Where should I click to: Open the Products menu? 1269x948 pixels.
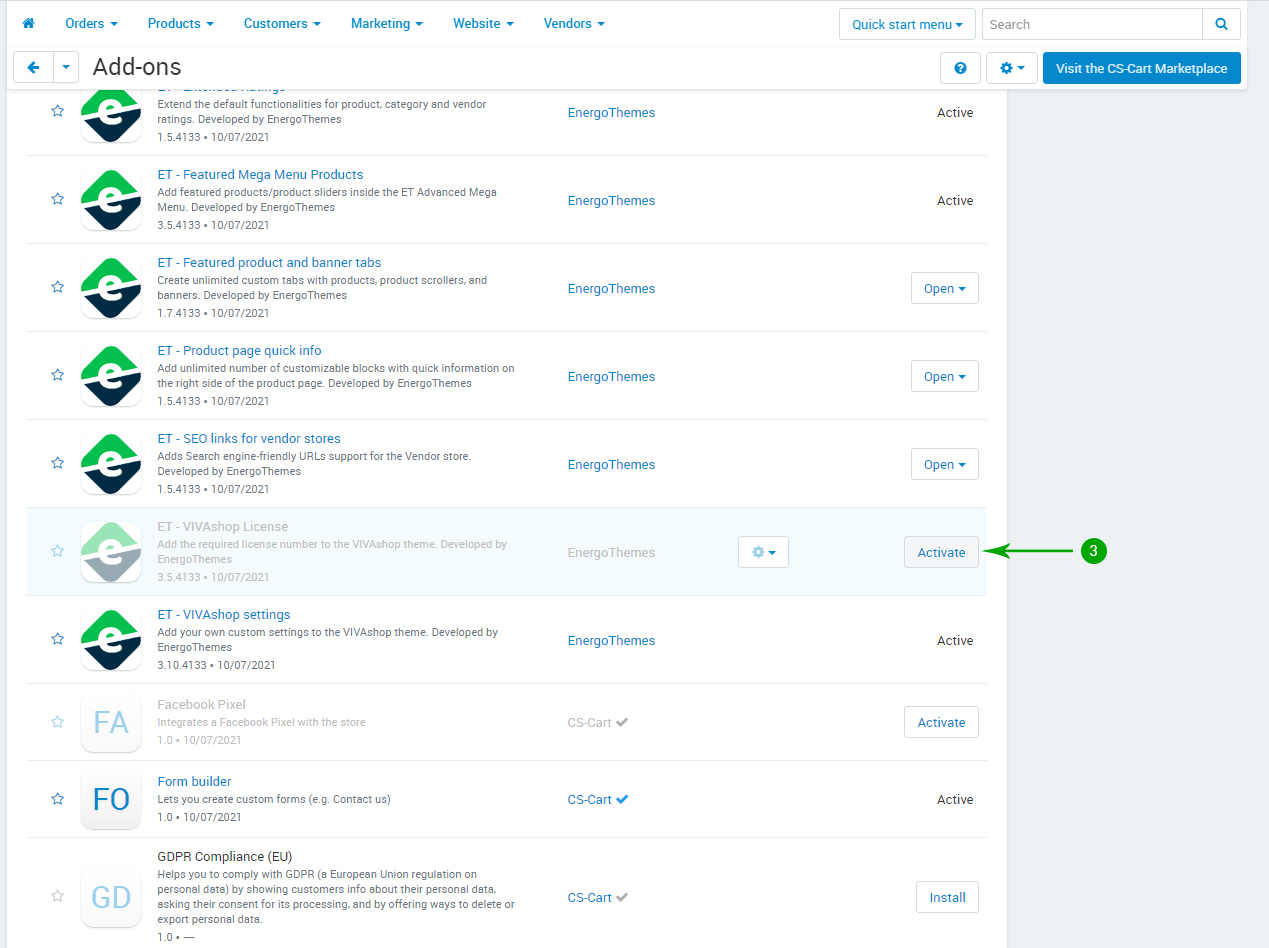(x=181, y=23)
